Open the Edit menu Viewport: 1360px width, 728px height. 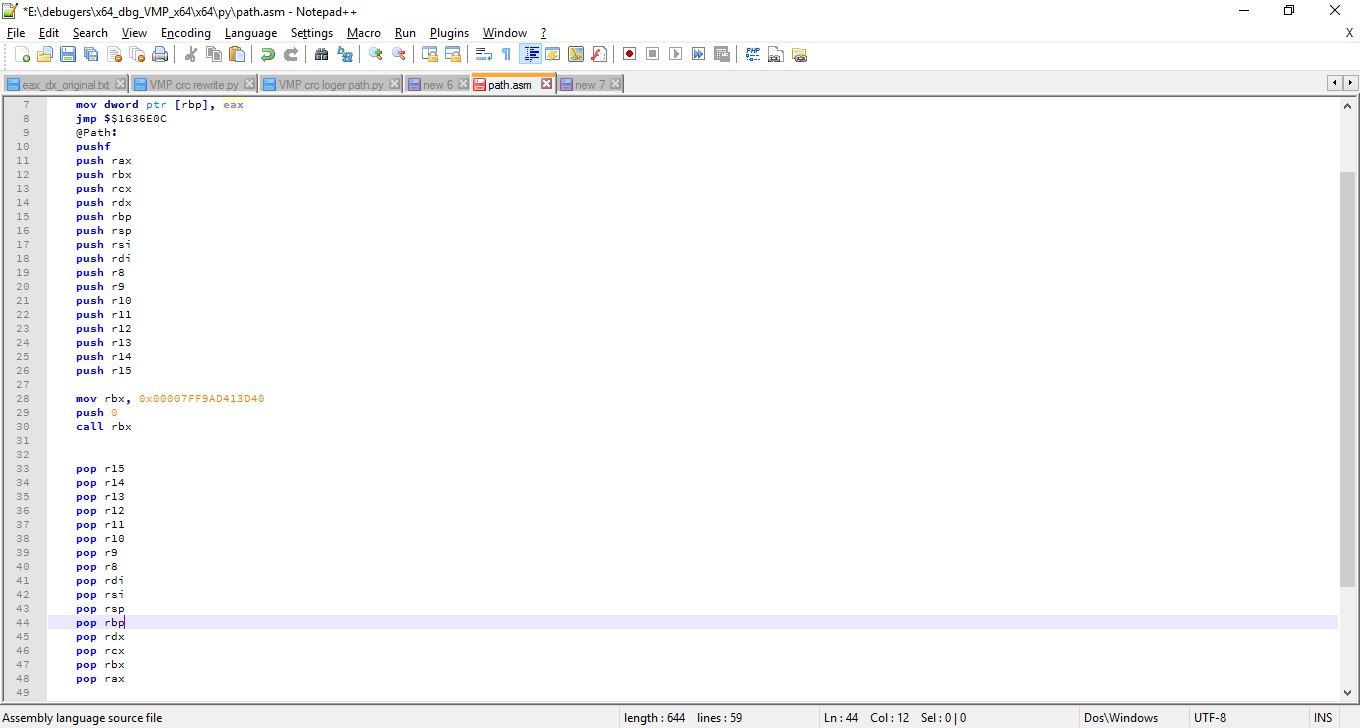(49, 33)
